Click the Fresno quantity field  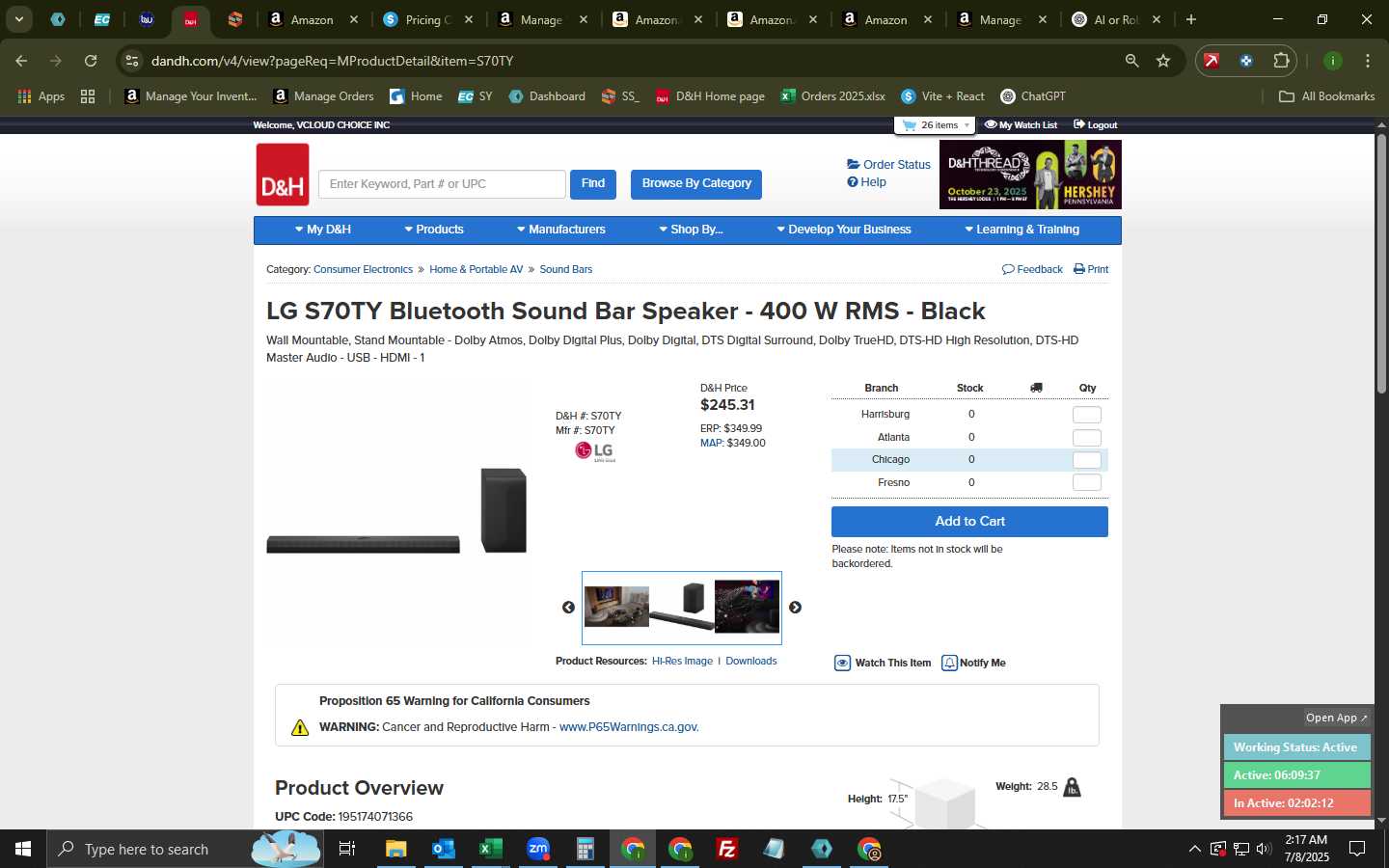(1086, 482)
